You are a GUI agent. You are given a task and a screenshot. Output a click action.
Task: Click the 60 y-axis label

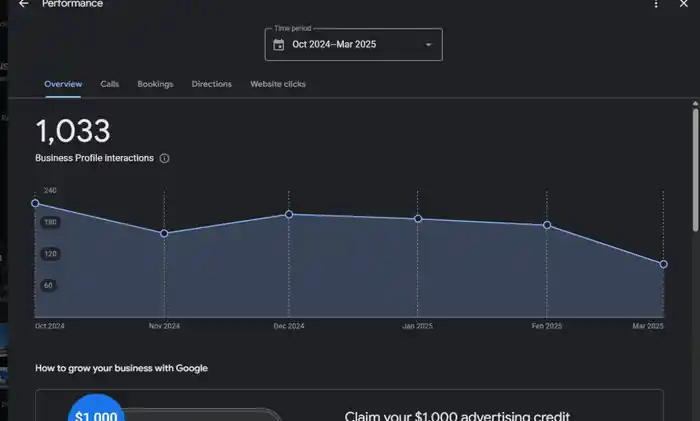[x=48, y=285]
